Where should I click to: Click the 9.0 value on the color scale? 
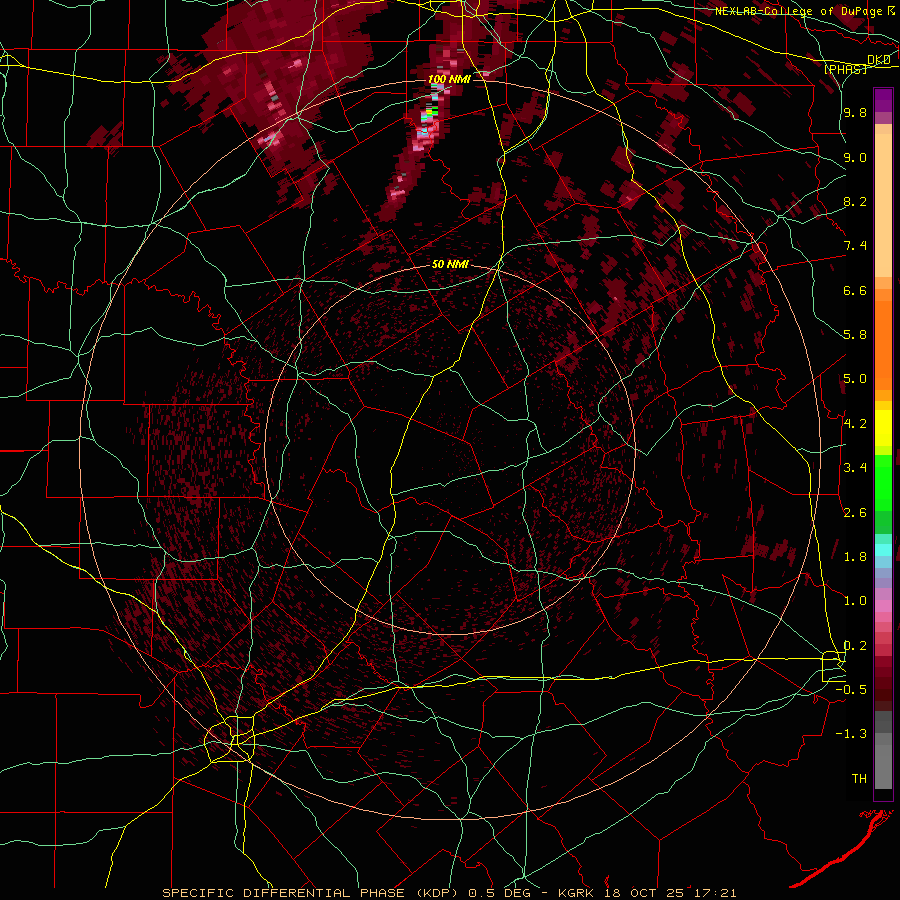(855, 157)
